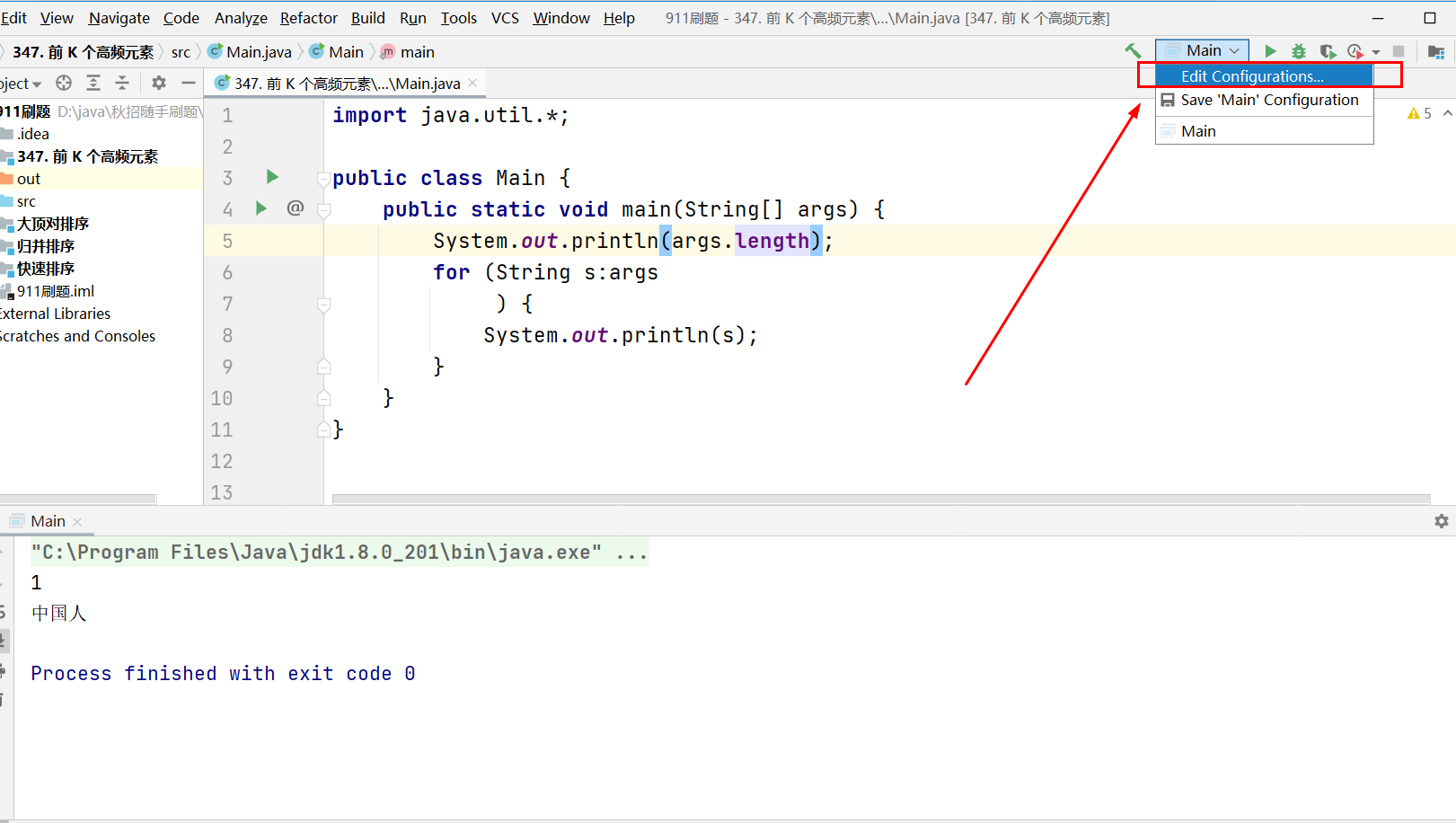The height and width of the screenshot is (823, 1456).
Task: Select the 347. 前 K 个高频元素 module
Action: pyautogui.click(x=87, y=156)
